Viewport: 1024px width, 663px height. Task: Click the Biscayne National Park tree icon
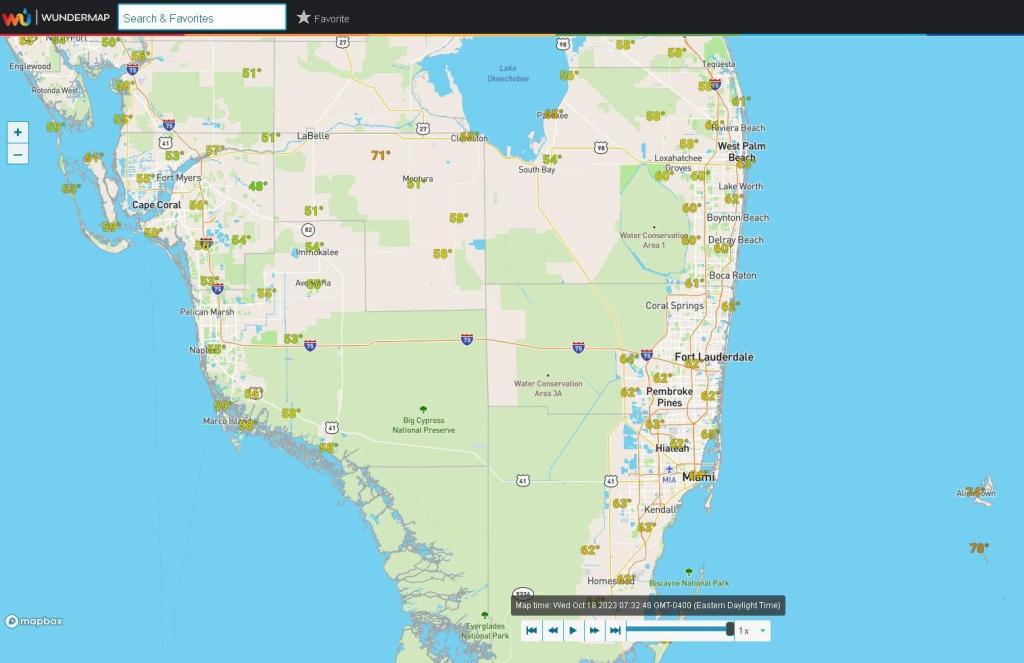[688, 572]
